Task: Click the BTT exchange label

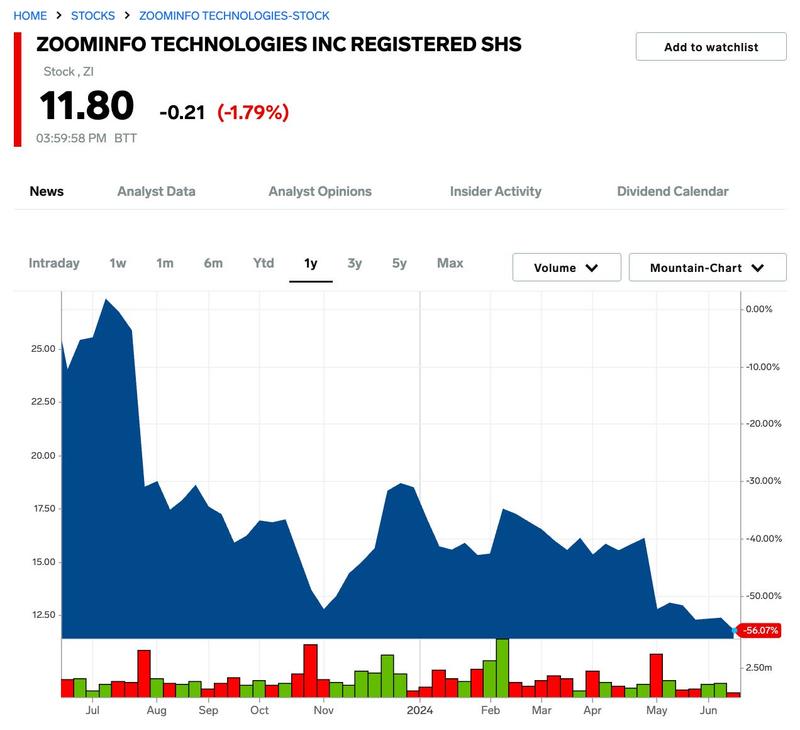Action: coord(126,138)
